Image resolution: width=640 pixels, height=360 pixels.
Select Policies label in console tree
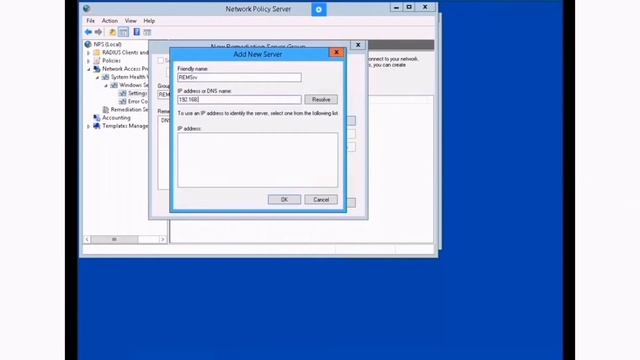pyautogui.click(x=111, y=60)
